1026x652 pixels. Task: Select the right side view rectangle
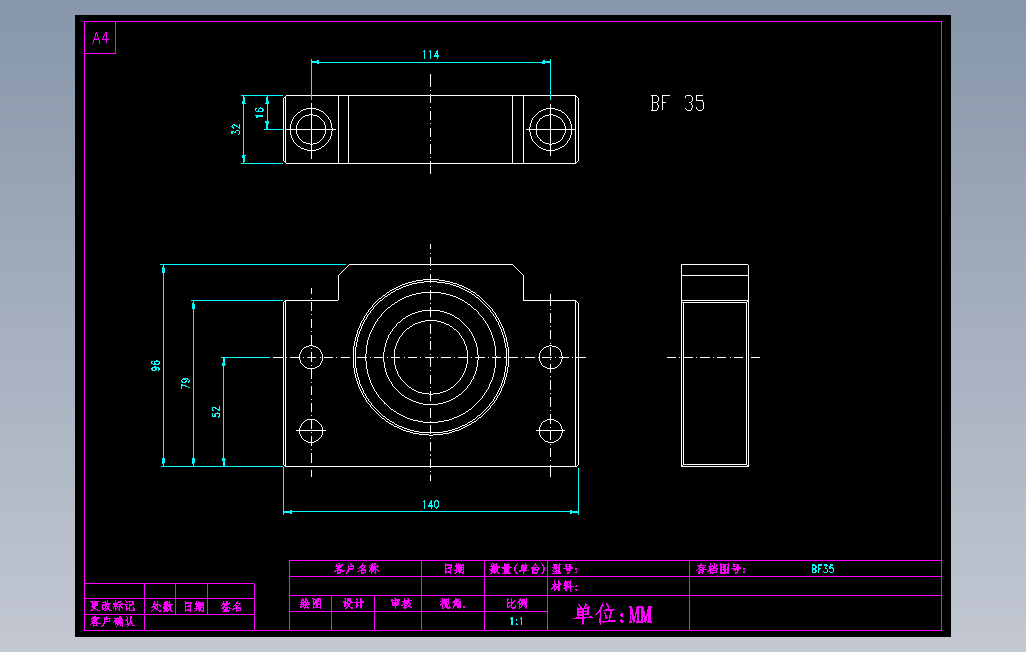[x=715, y=365]
